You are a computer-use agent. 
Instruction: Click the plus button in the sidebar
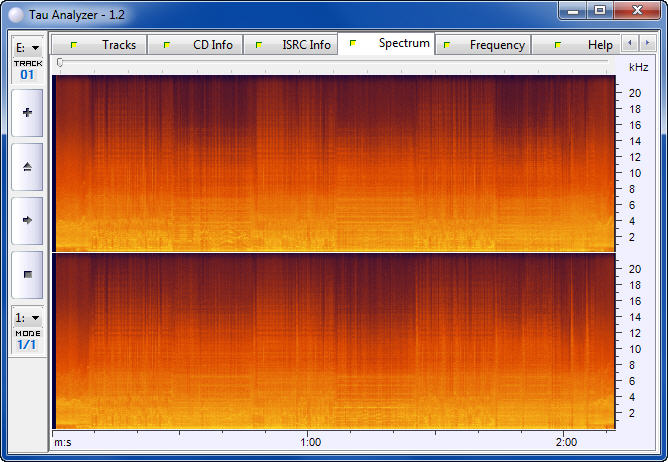(x=27, y=113)
